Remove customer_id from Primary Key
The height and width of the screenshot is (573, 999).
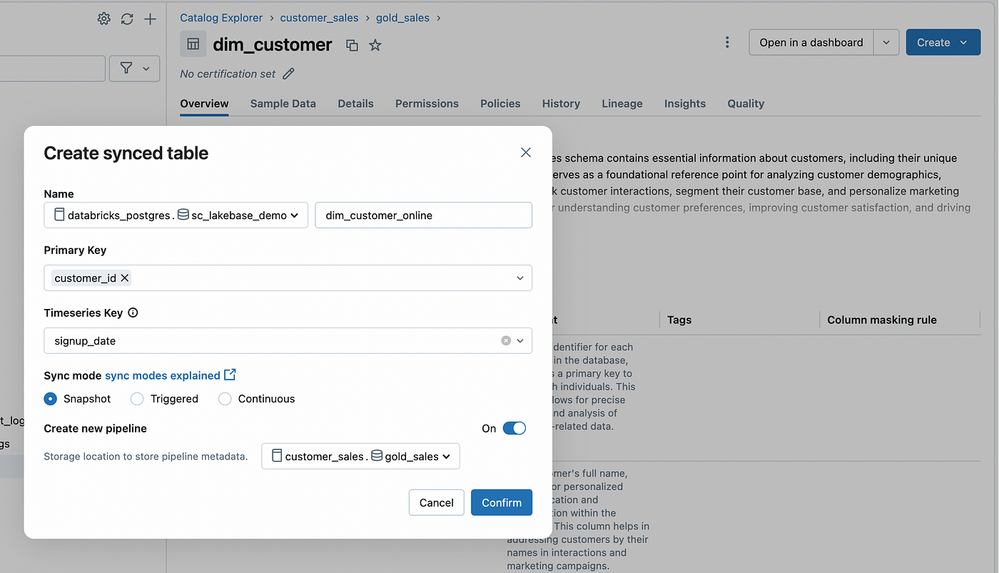click(x=125, y=278)
